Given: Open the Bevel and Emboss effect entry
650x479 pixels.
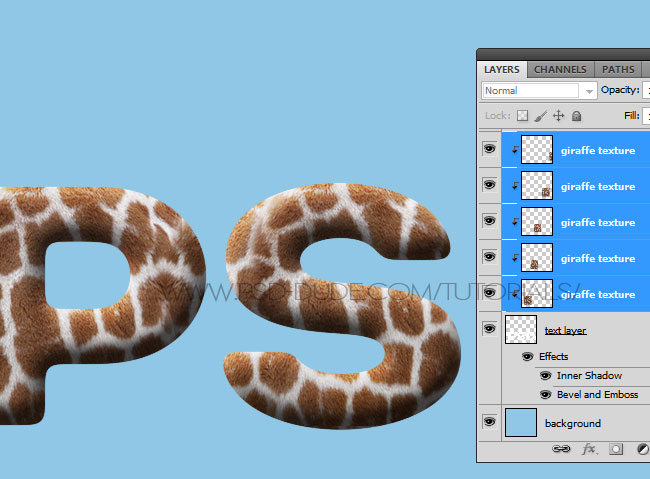Looking at the screenshot, I should 597,395.
